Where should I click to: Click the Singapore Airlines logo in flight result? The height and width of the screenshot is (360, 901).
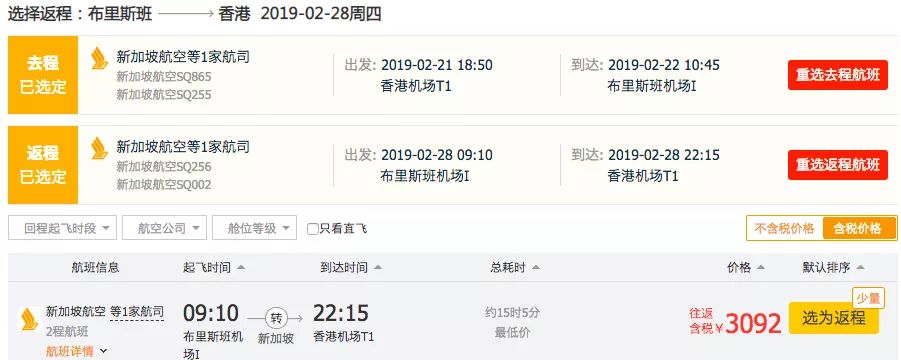coord(29,319)
